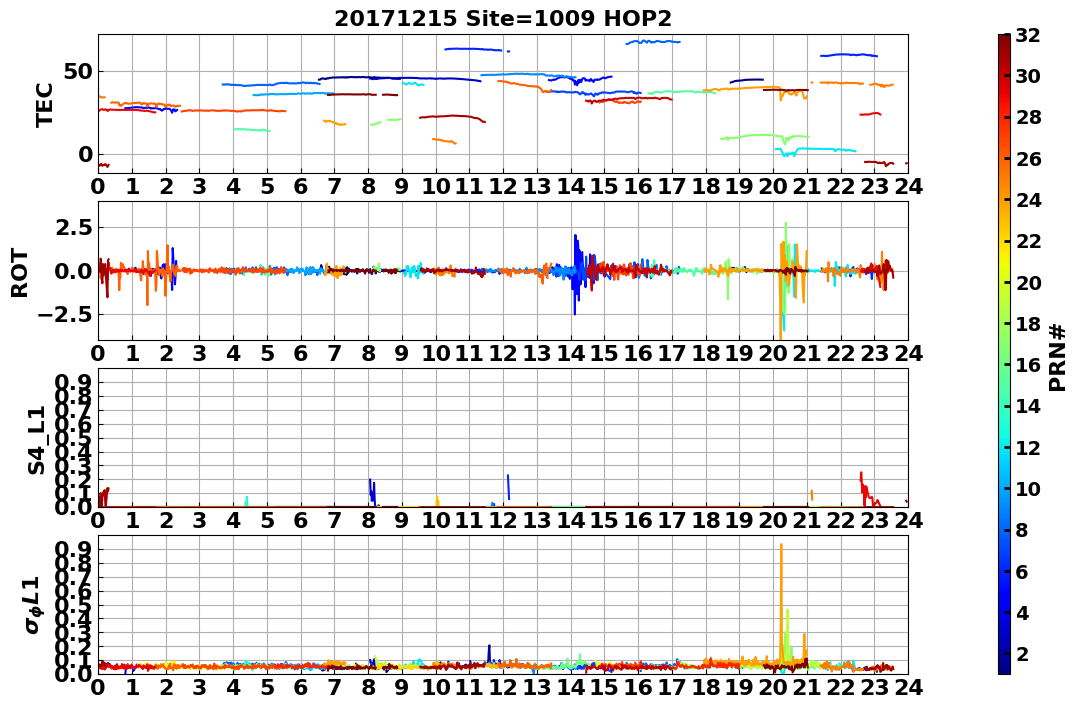
Task: Select colorbar tick label 18
Action: 1028,324
